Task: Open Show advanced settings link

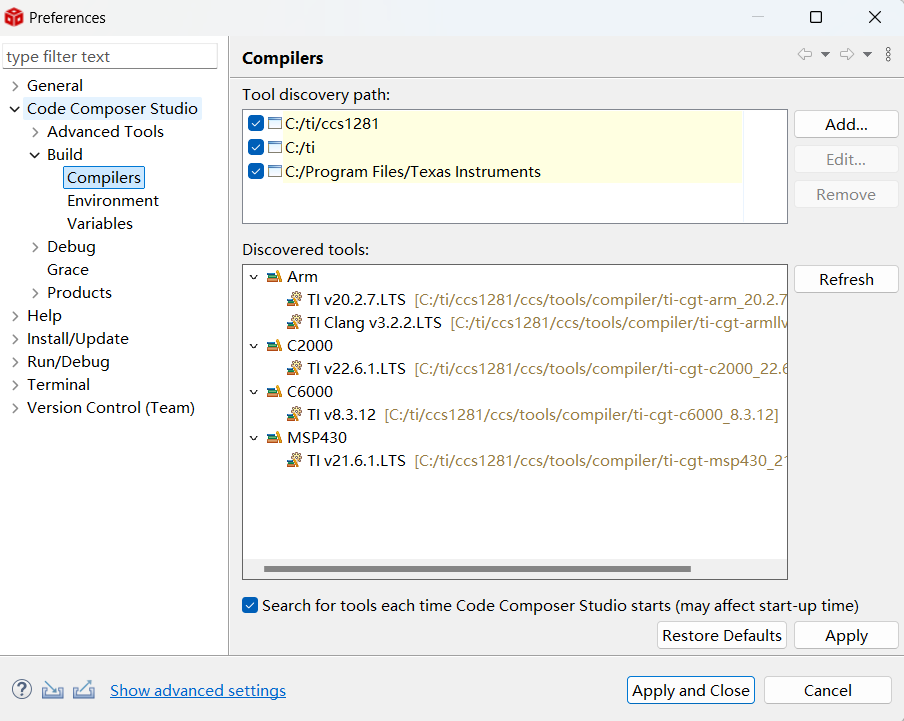Action: [198, 690]
